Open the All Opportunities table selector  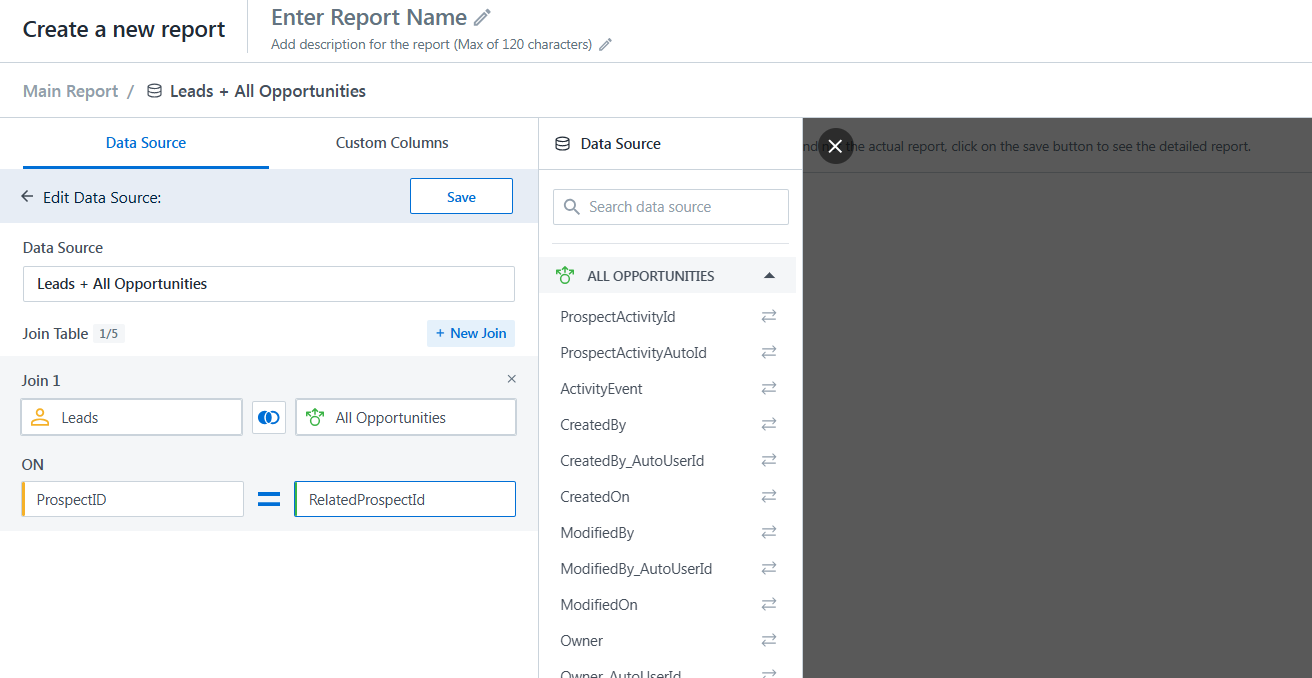pos(405,418)
